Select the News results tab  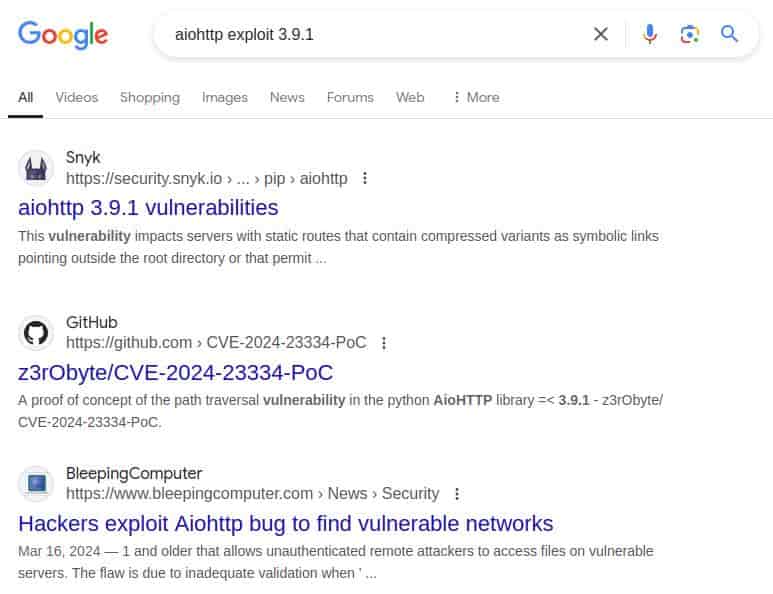click(287, 97)
